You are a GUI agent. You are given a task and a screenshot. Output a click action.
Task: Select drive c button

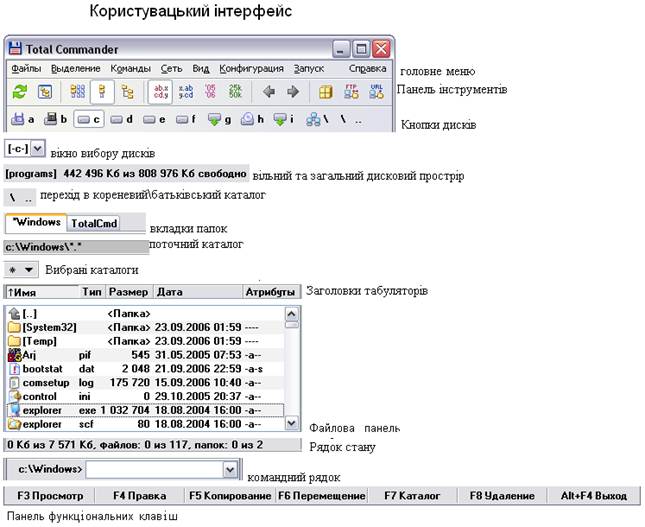(89, 119)
